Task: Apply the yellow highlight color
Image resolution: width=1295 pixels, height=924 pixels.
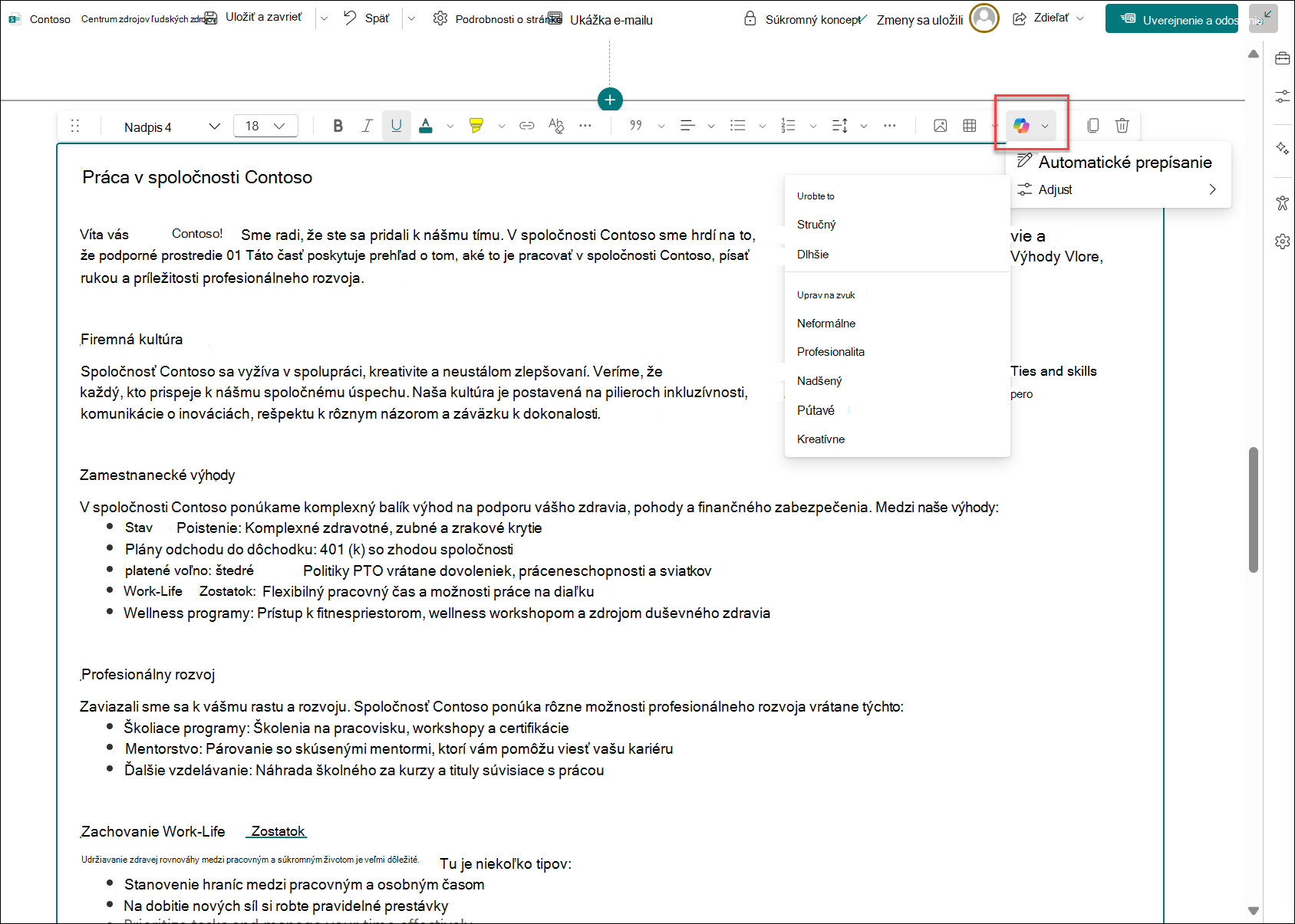Action: [476, 126]
